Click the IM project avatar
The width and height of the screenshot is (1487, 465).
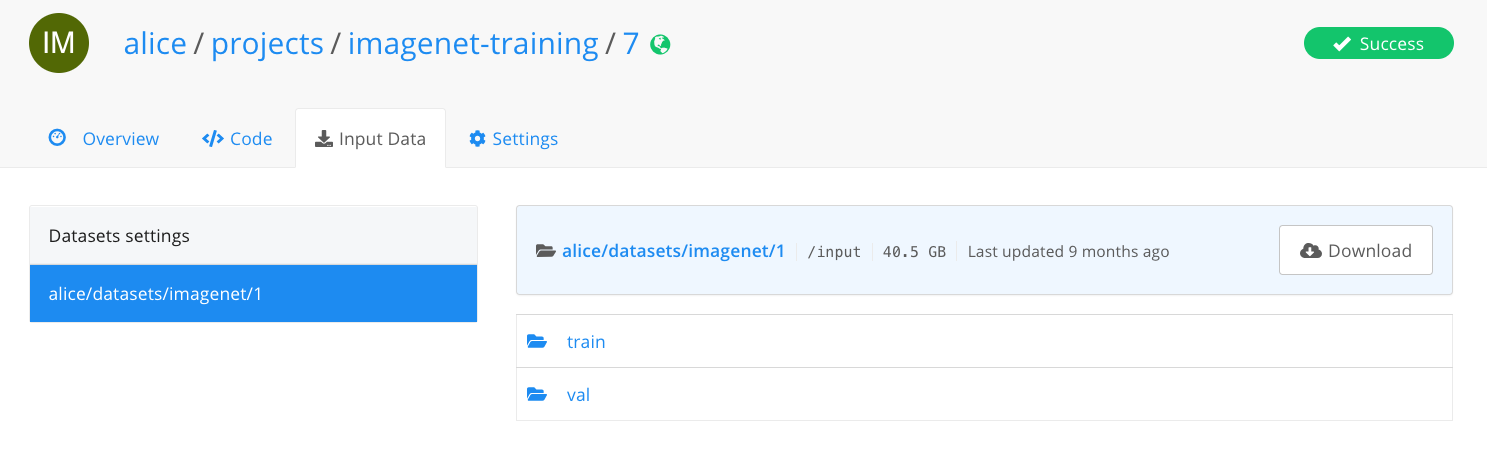pos(59,43)
